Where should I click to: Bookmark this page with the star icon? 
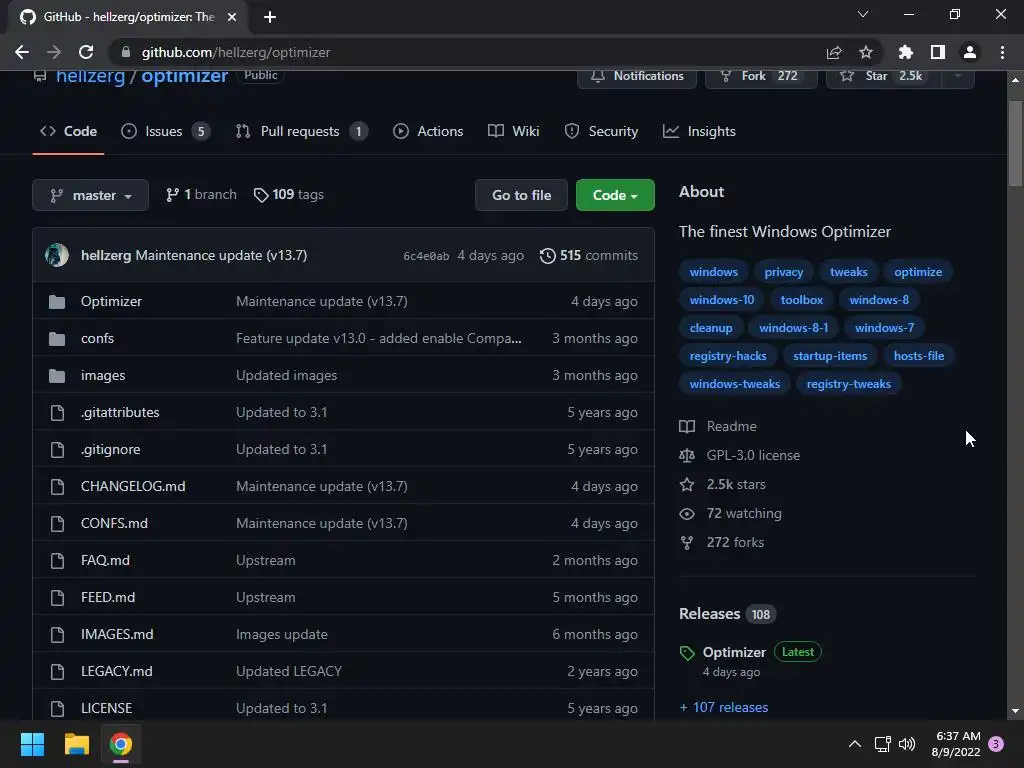865,52
